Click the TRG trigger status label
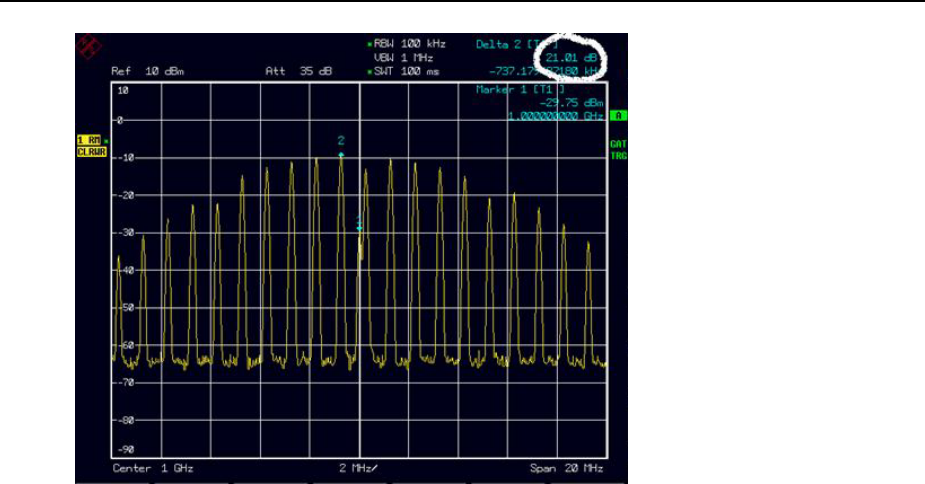 click(618, 156)
